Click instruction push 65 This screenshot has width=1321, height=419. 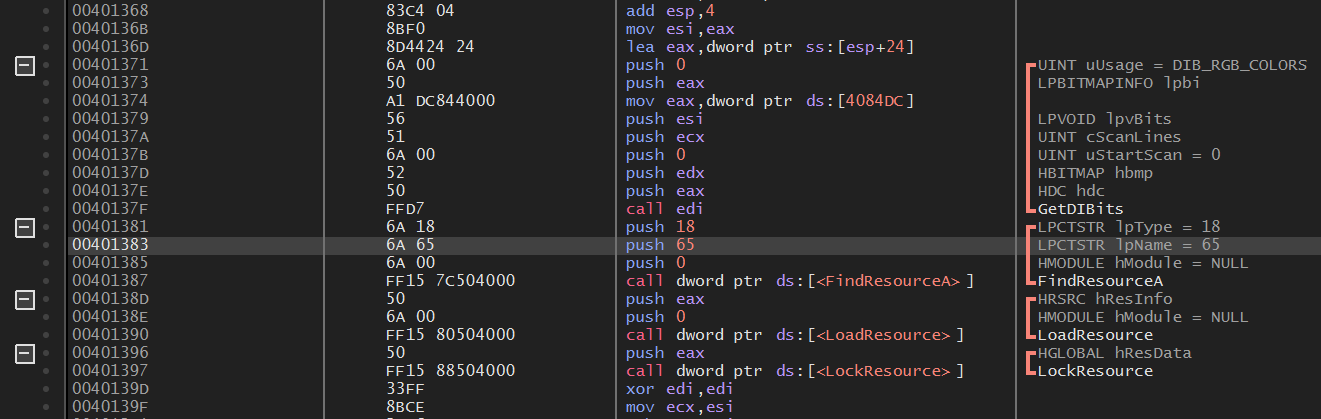[658, 245]
